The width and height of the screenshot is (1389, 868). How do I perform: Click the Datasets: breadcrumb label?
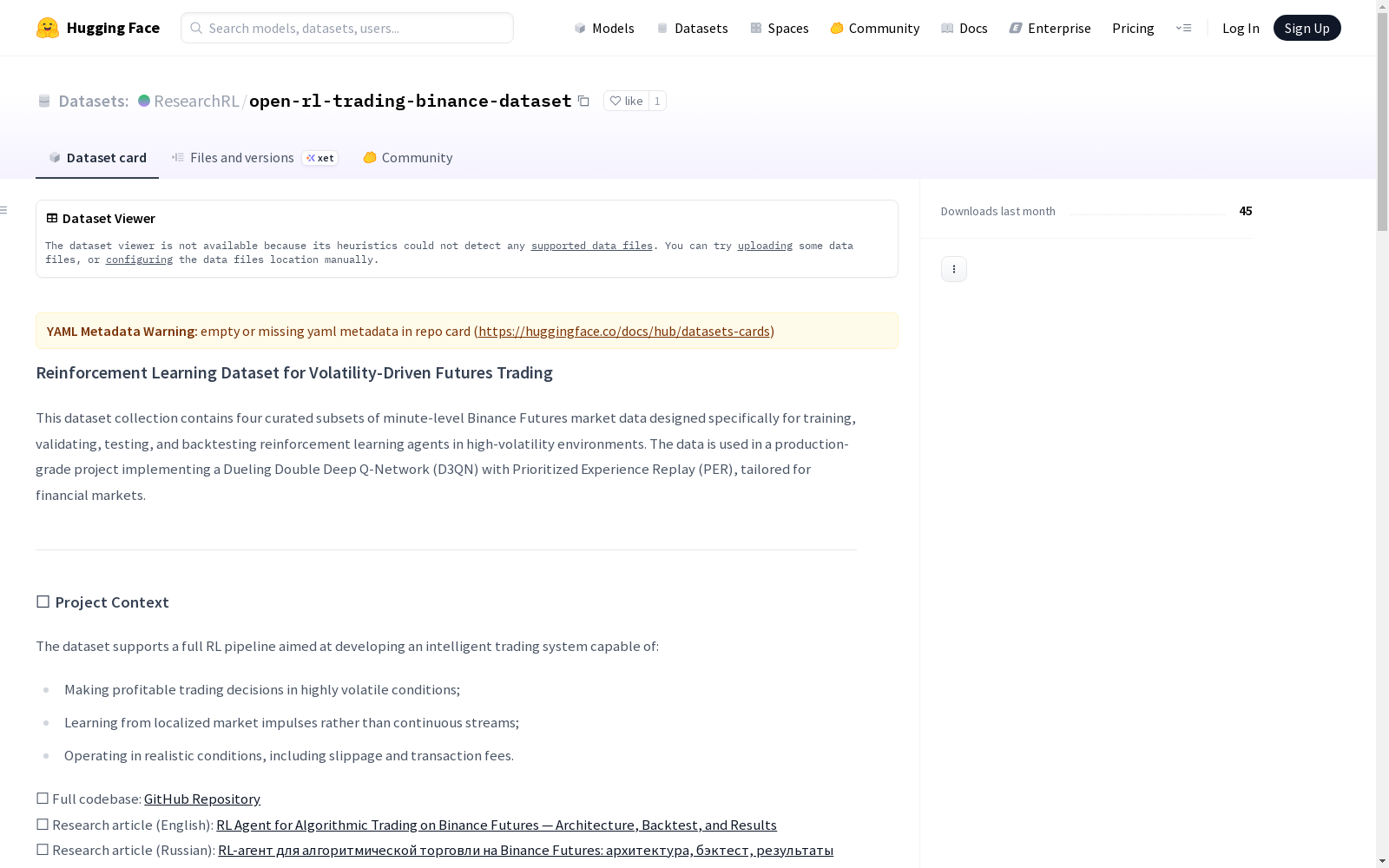pyautogui.click(x=94, y=101)
